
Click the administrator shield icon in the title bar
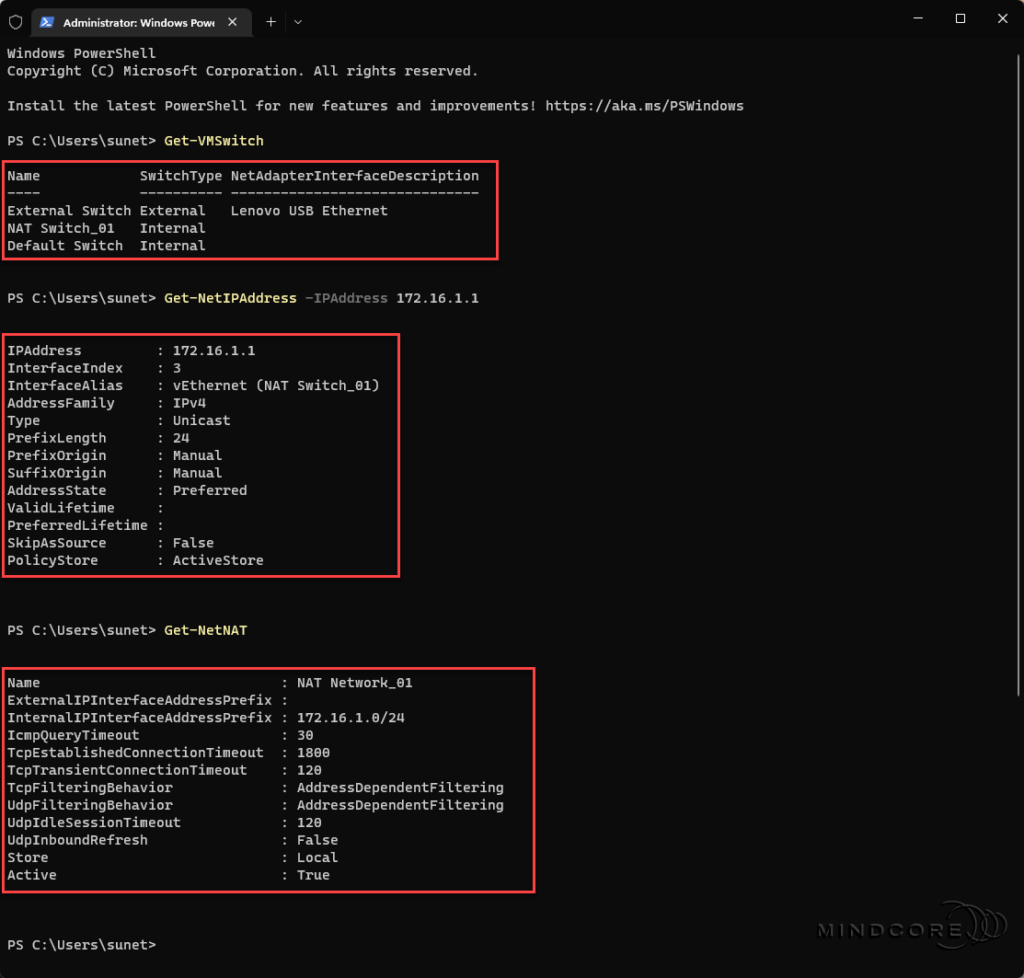tap(15, 21)
